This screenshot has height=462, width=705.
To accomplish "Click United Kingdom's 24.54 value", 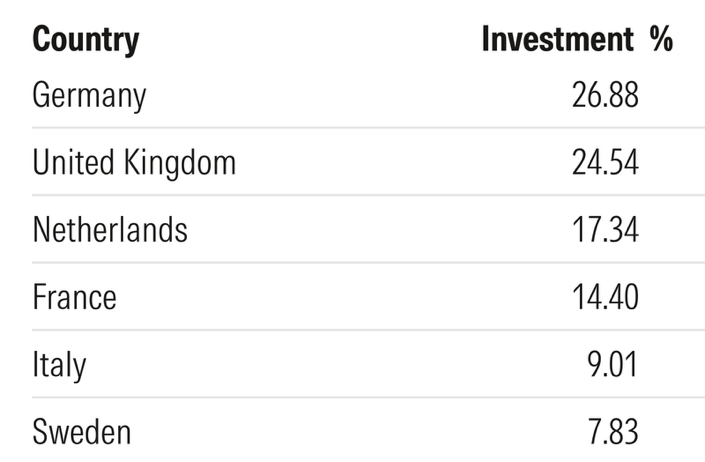I will point(605,162).
